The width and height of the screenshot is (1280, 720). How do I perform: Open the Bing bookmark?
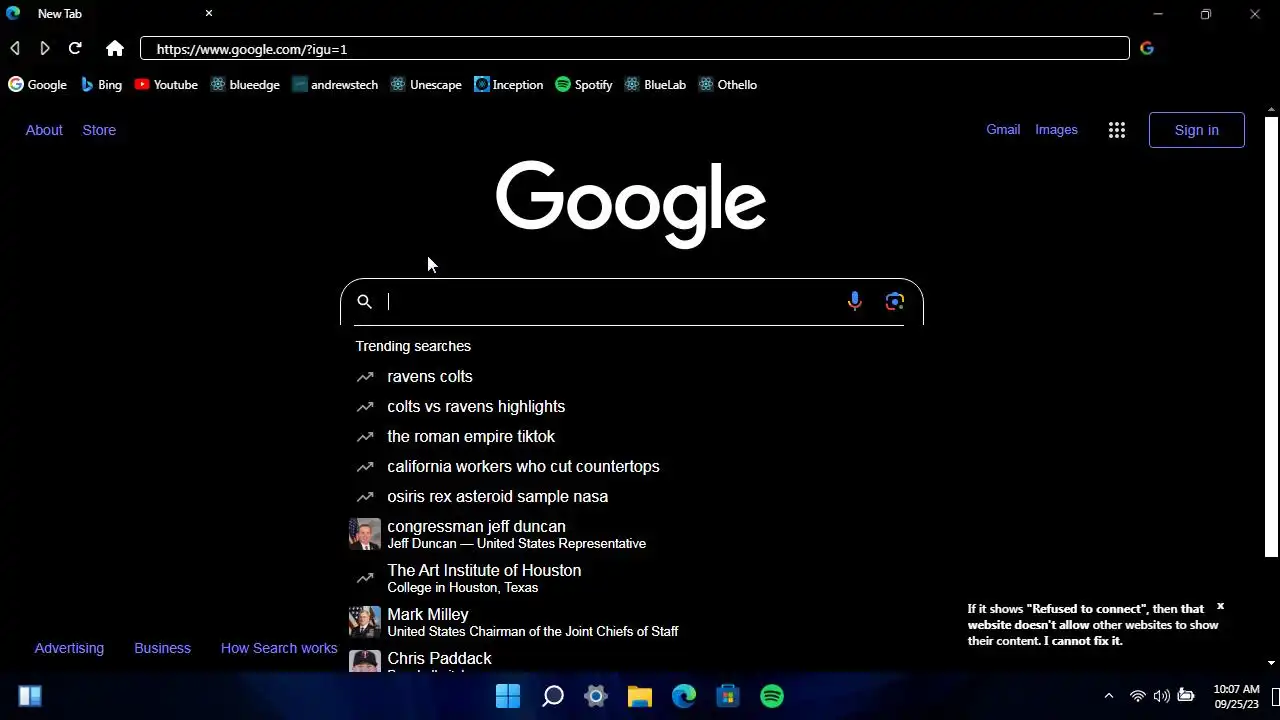click(x=101, y=85)
